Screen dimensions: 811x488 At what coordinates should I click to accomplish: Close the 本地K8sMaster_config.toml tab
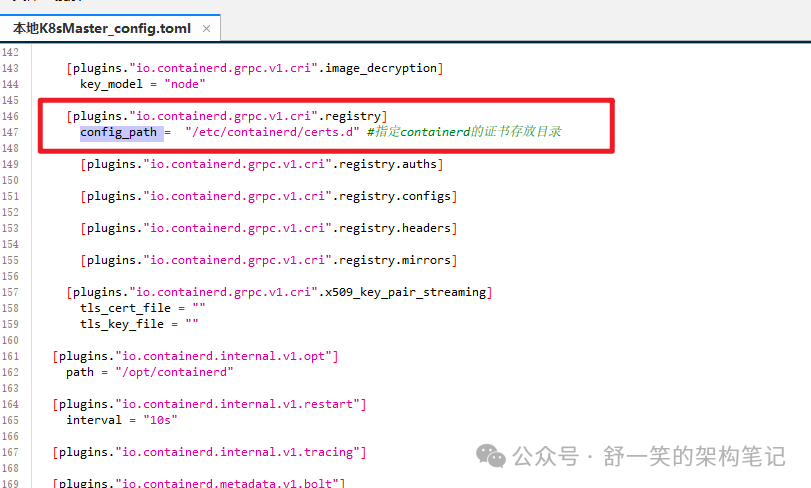tap(206, 28)
